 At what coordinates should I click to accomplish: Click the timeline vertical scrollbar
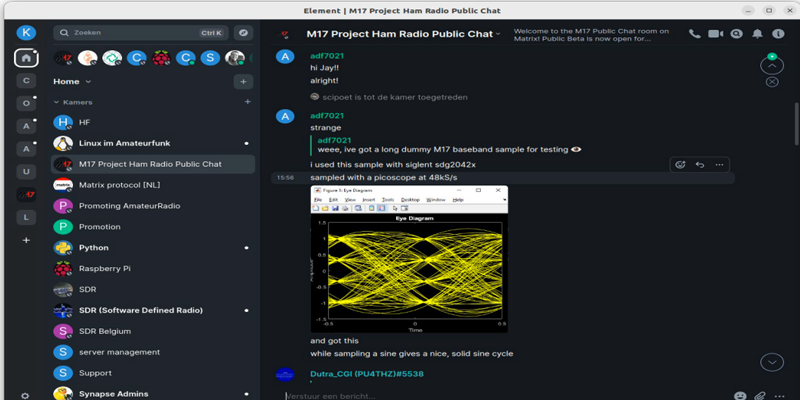coord(796,123)
